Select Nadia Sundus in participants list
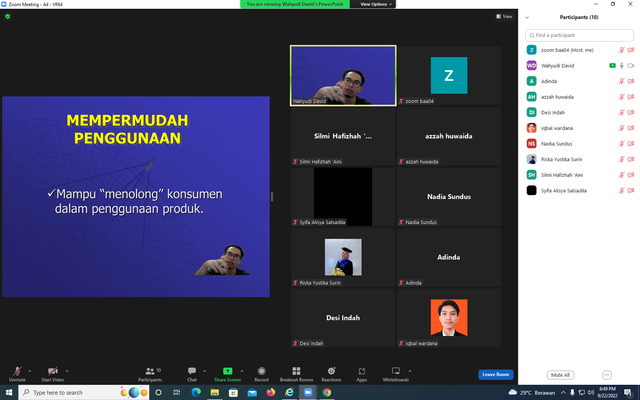Image resolution: width=640 pixels, height=400 pixels. (579, 144)
